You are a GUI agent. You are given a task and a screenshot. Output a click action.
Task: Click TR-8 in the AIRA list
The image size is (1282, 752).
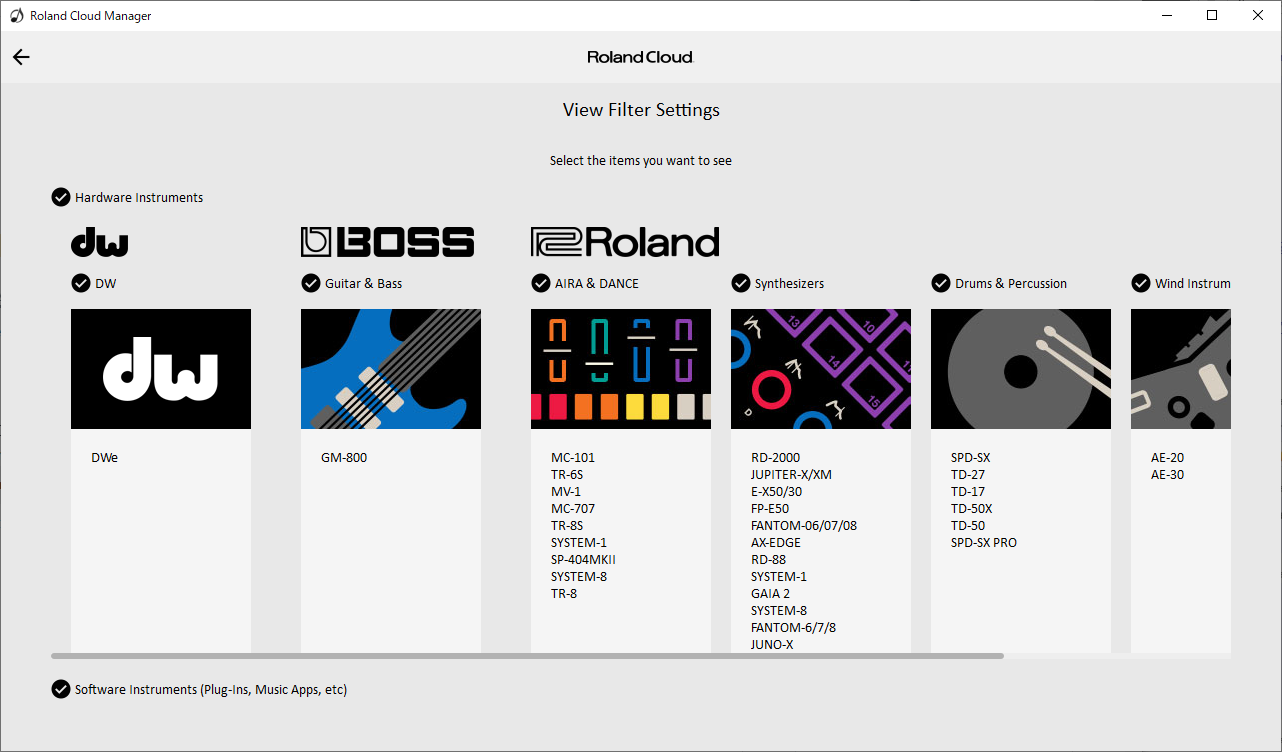pos(564,594)
